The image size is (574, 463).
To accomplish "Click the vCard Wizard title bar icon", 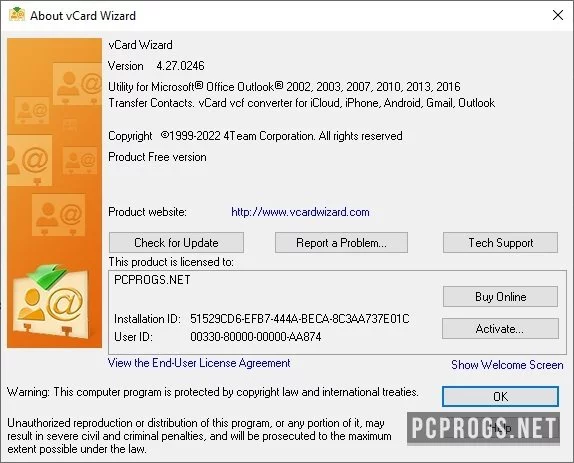I will [16, 15].
